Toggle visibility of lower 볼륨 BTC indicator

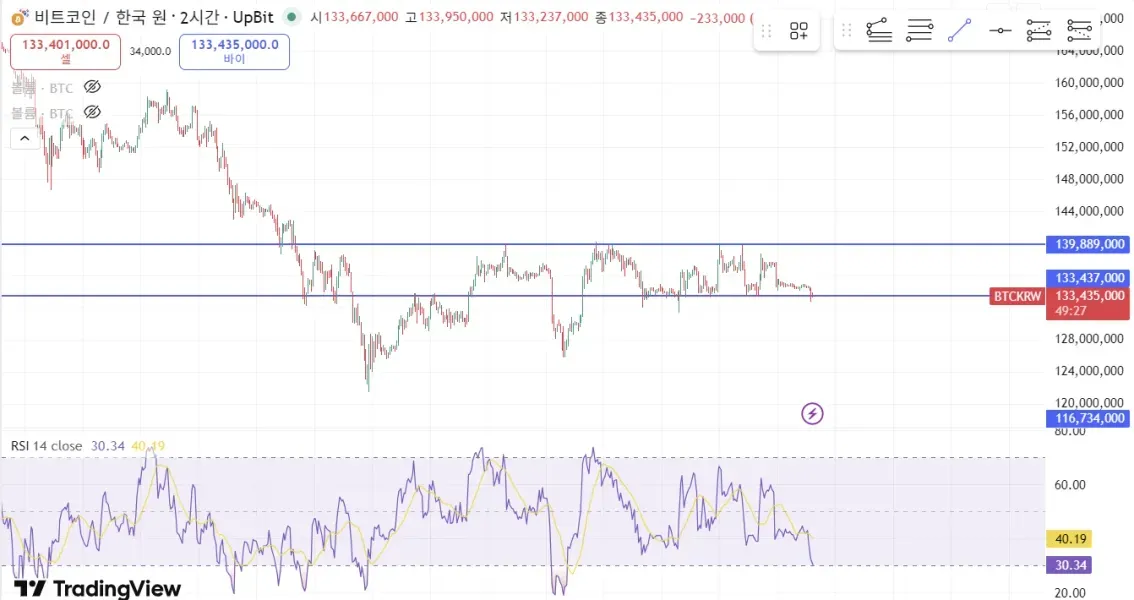tap(92, 112)
